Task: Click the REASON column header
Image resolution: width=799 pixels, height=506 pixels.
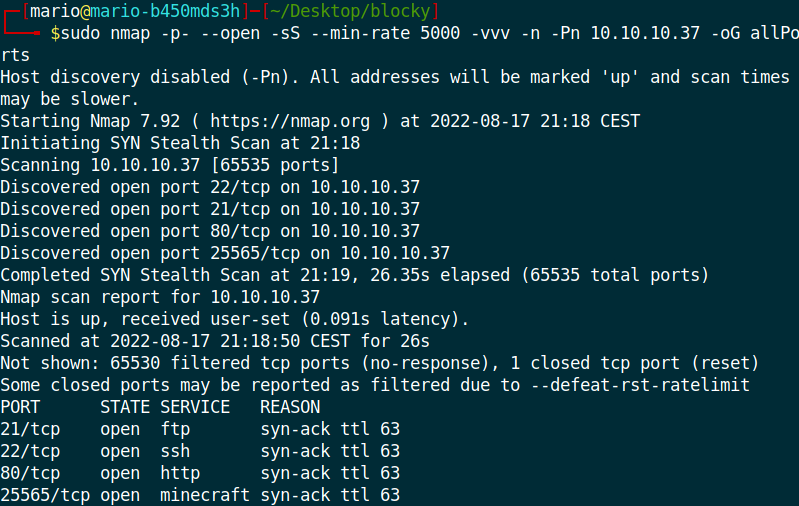Action: [290, 407]
